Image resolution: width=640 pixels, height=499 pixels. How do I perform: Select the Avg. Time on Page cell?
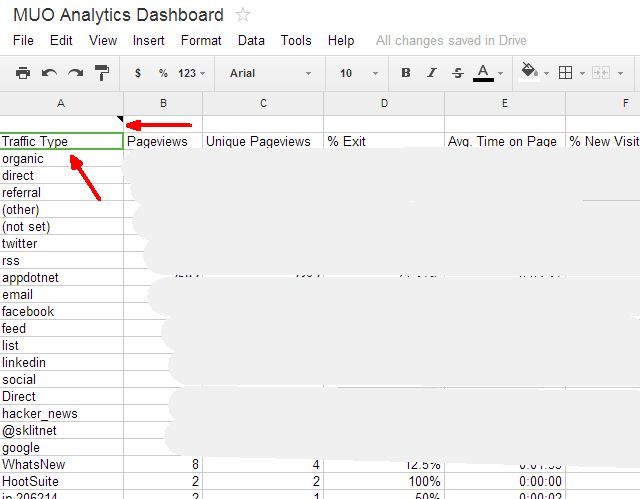505,141
